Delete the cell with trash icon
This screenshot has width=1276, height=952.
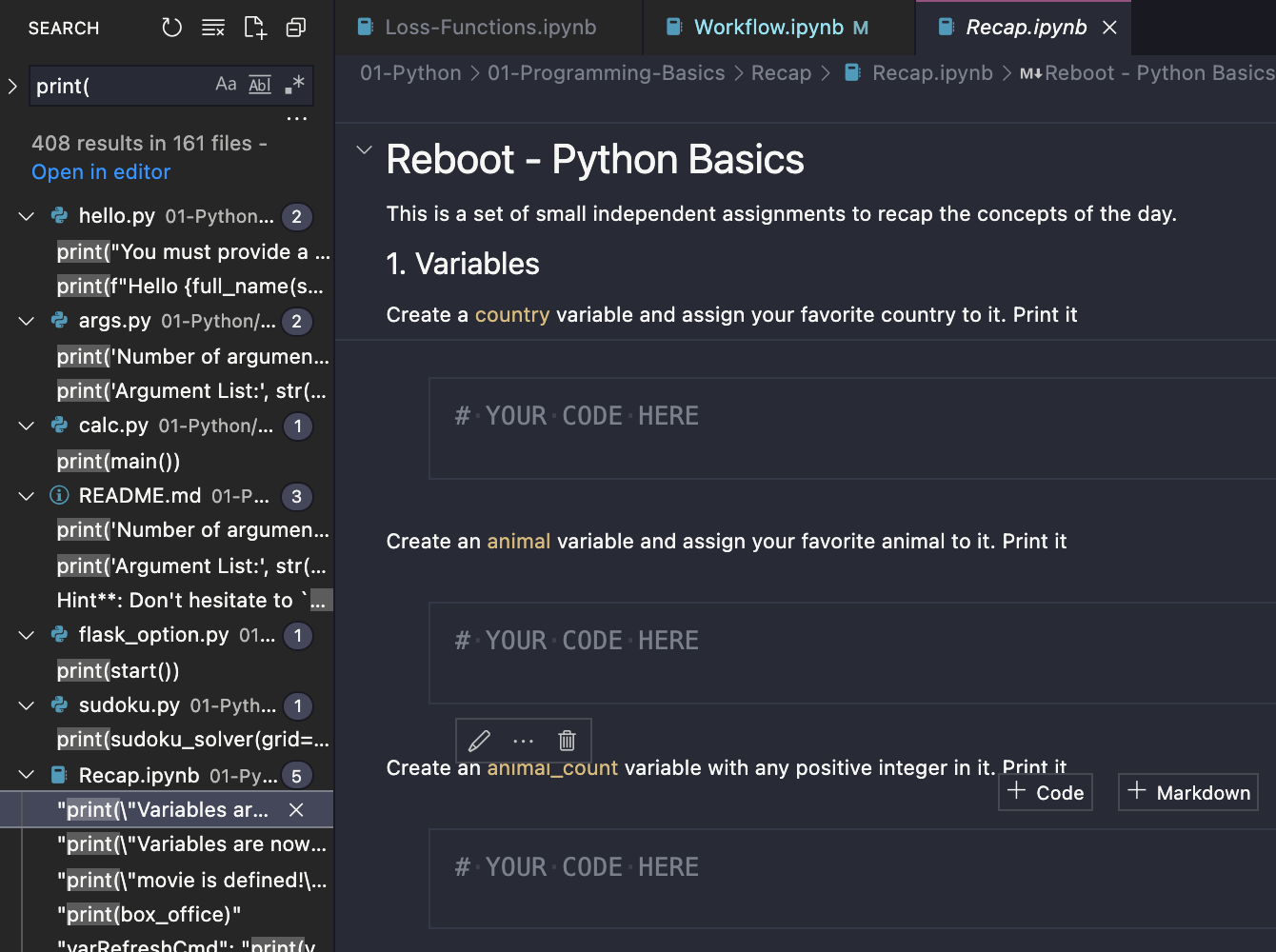pos(567,740)
